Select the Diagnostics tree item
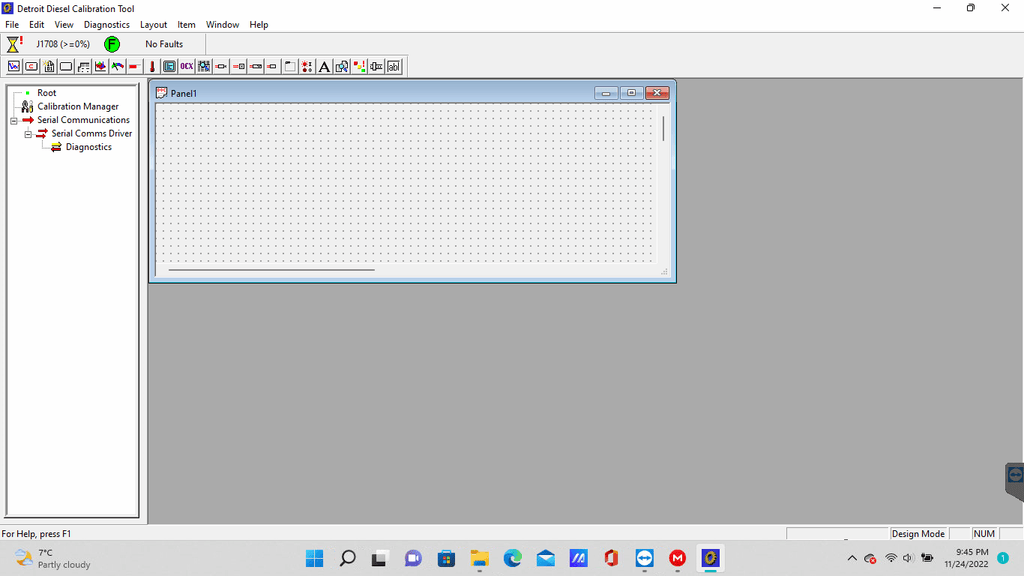 88,147
